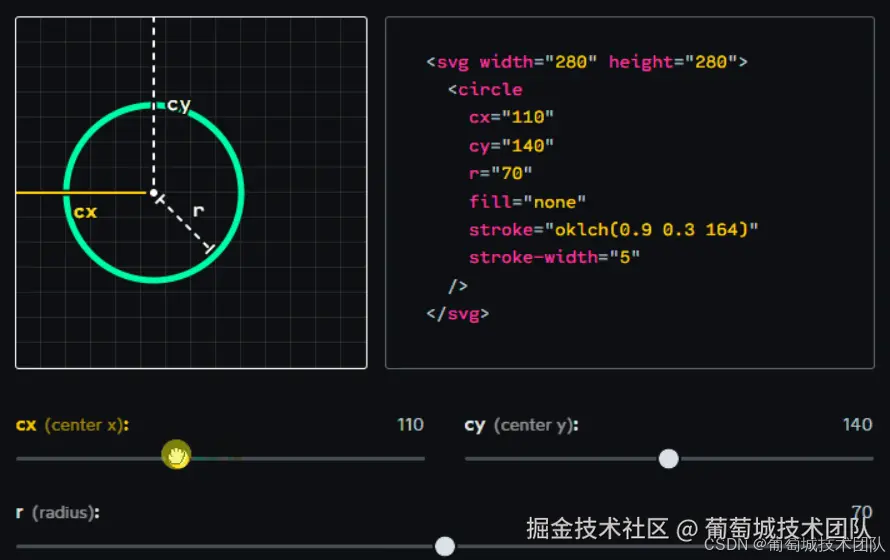
Task: Click the cx slider handle
Action: coord(176,454)
